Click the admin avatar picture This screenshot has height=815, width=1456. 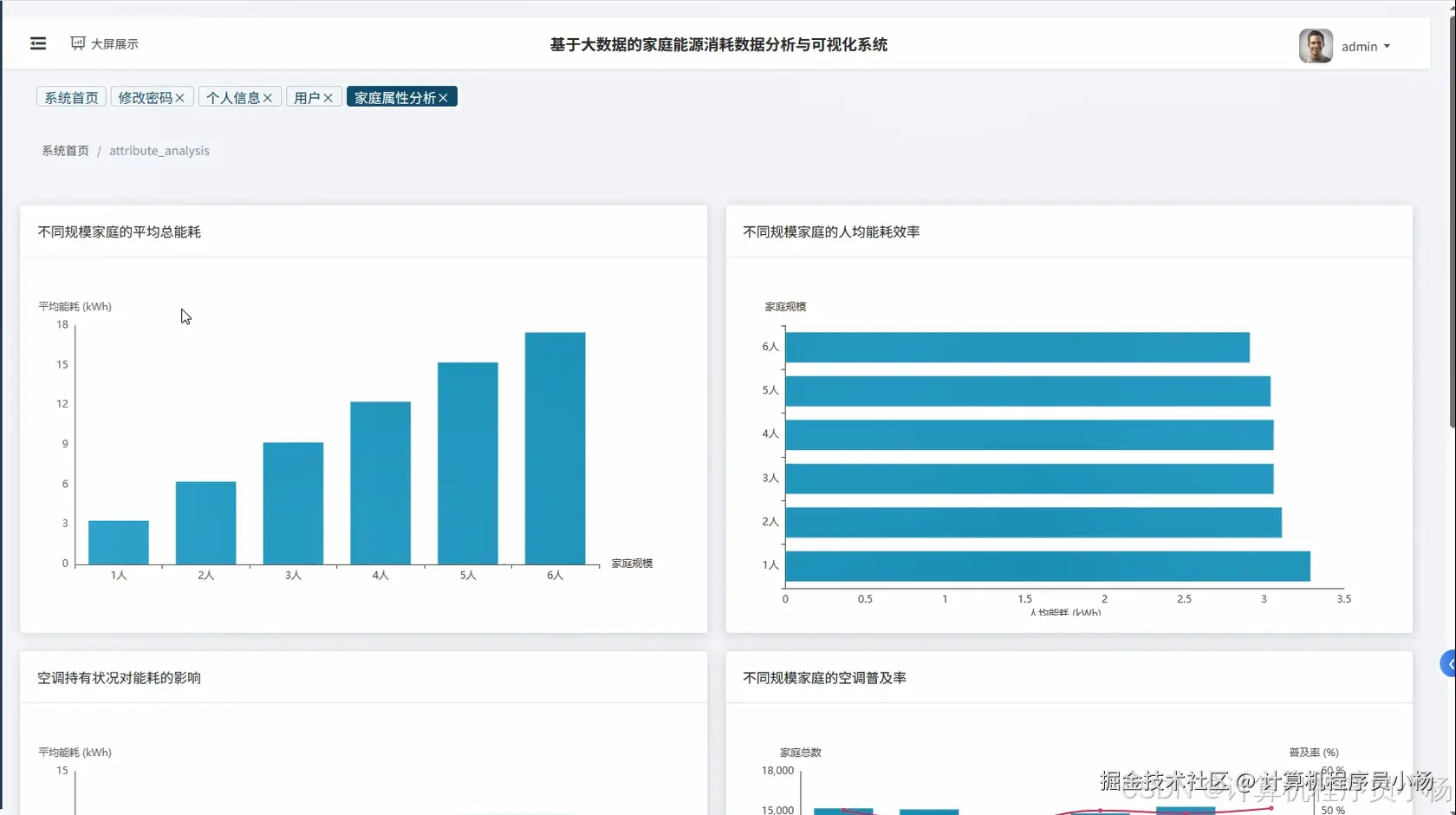pyautogui.click(x=1316, y=46)
